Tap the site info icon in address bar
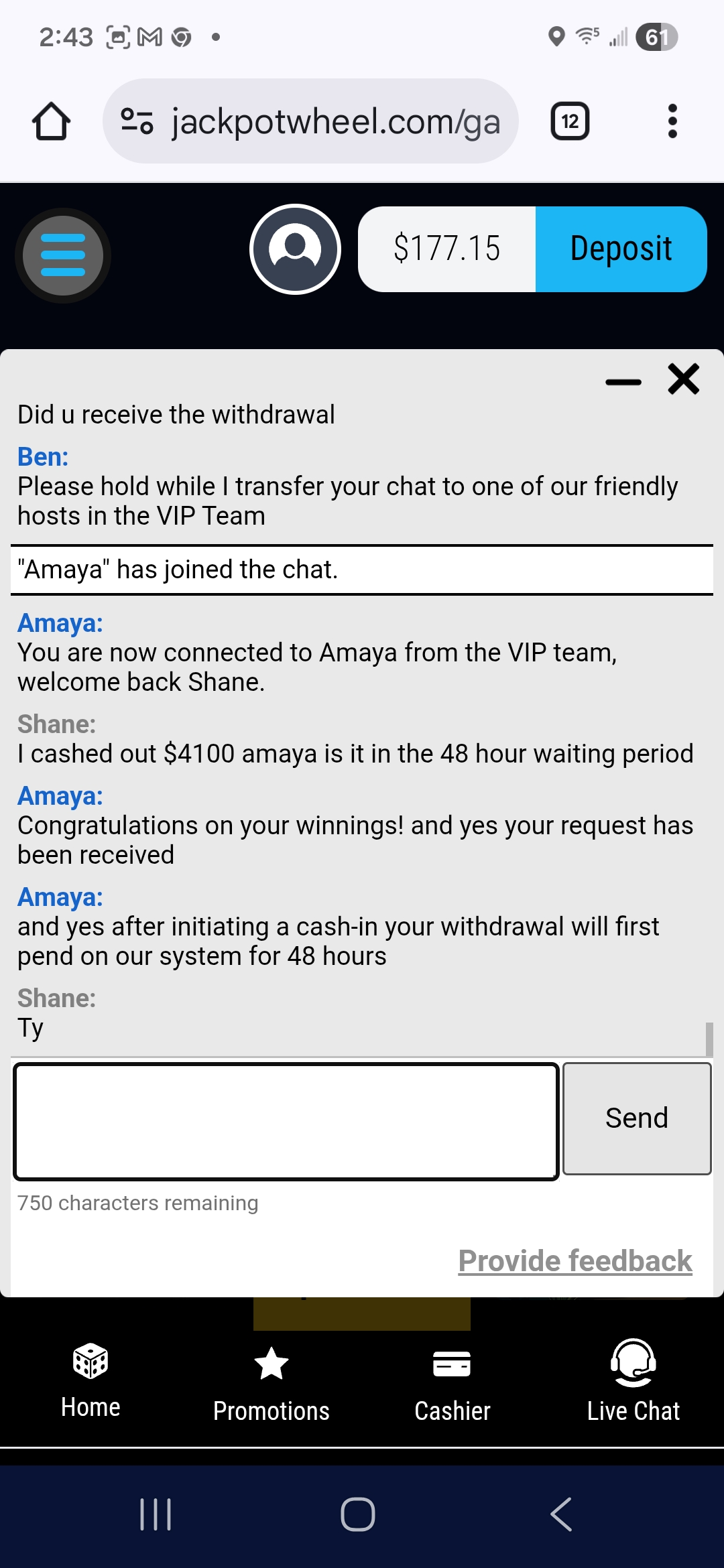The image size is (724, 1568). pyautogui.click(x=137, y=122)
